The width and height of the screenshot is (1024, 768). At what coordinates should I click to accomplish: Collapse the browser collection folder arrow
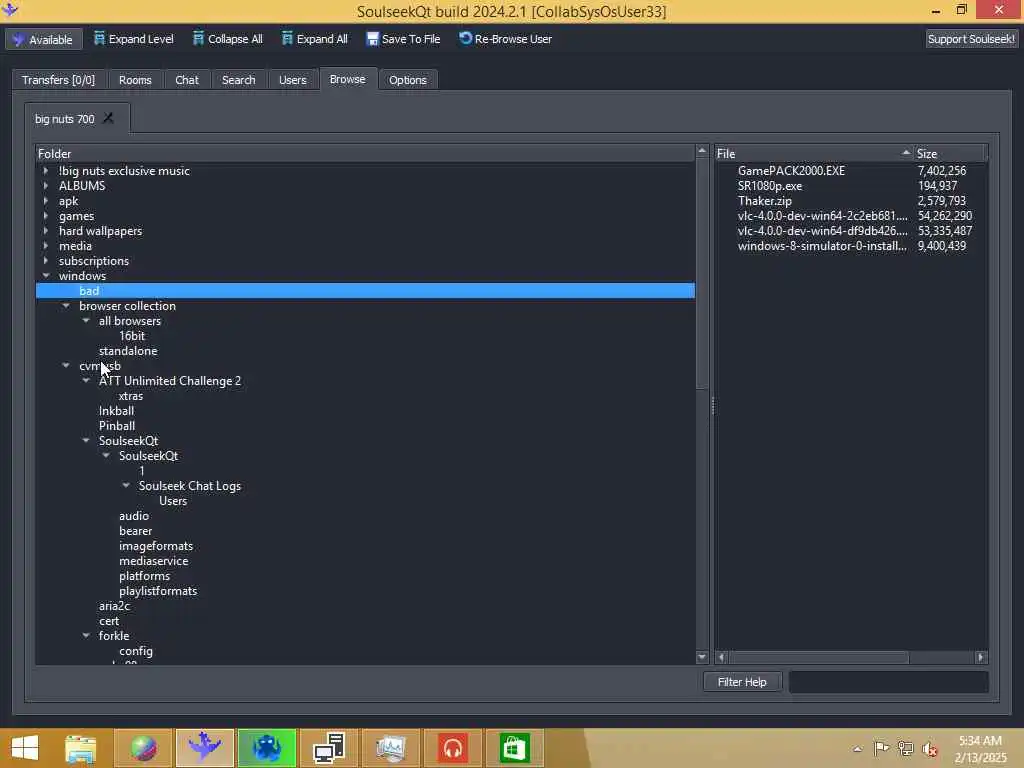click(x=66, y=306)
